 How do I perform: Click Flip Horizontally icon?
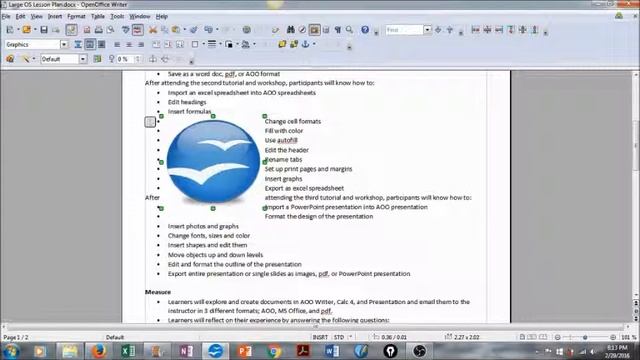[x=153, y=59]
